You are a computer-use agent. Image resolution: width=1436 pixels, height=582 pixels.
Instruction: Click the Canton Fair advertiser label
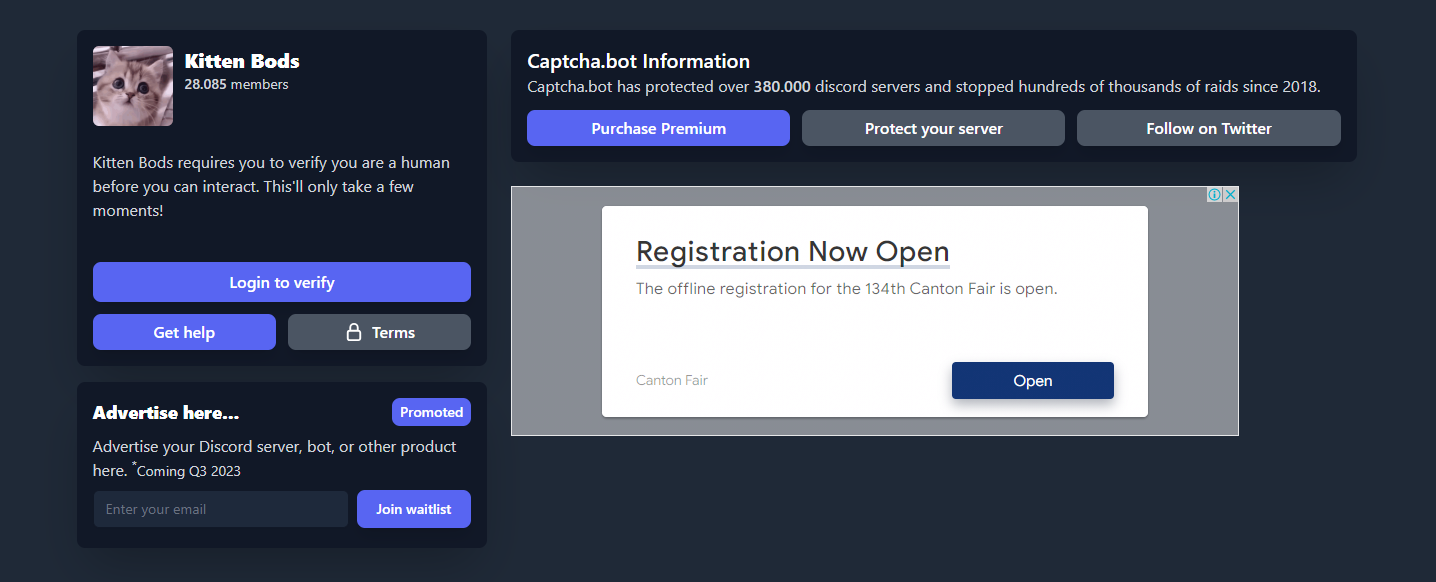671,380
